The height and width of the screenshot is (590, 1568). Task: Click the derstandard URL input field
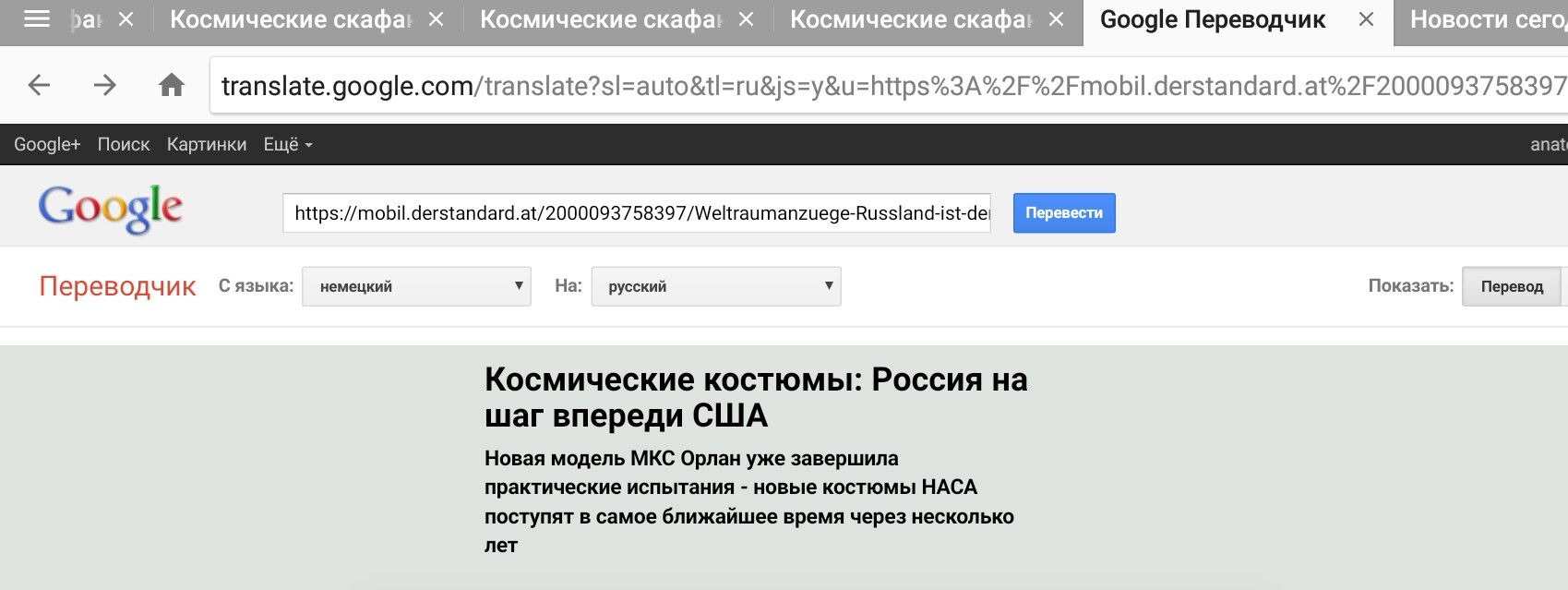click(637, 213)
